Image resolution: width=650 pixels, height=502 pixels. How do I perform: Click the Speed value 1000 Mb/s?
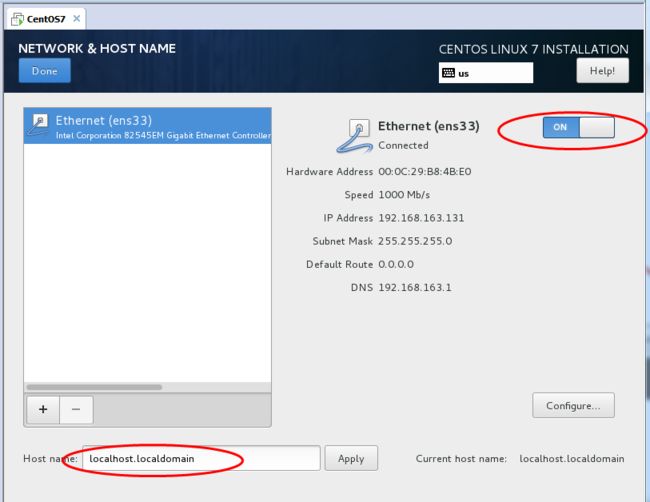tap(404, 195)
